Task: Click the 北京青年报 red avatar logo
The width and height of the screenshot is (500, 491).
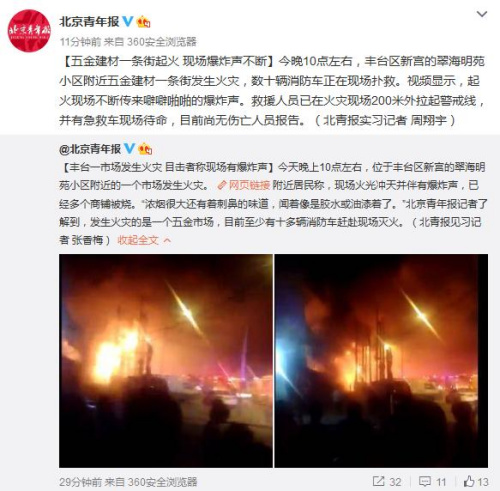Action: point(29,31)
